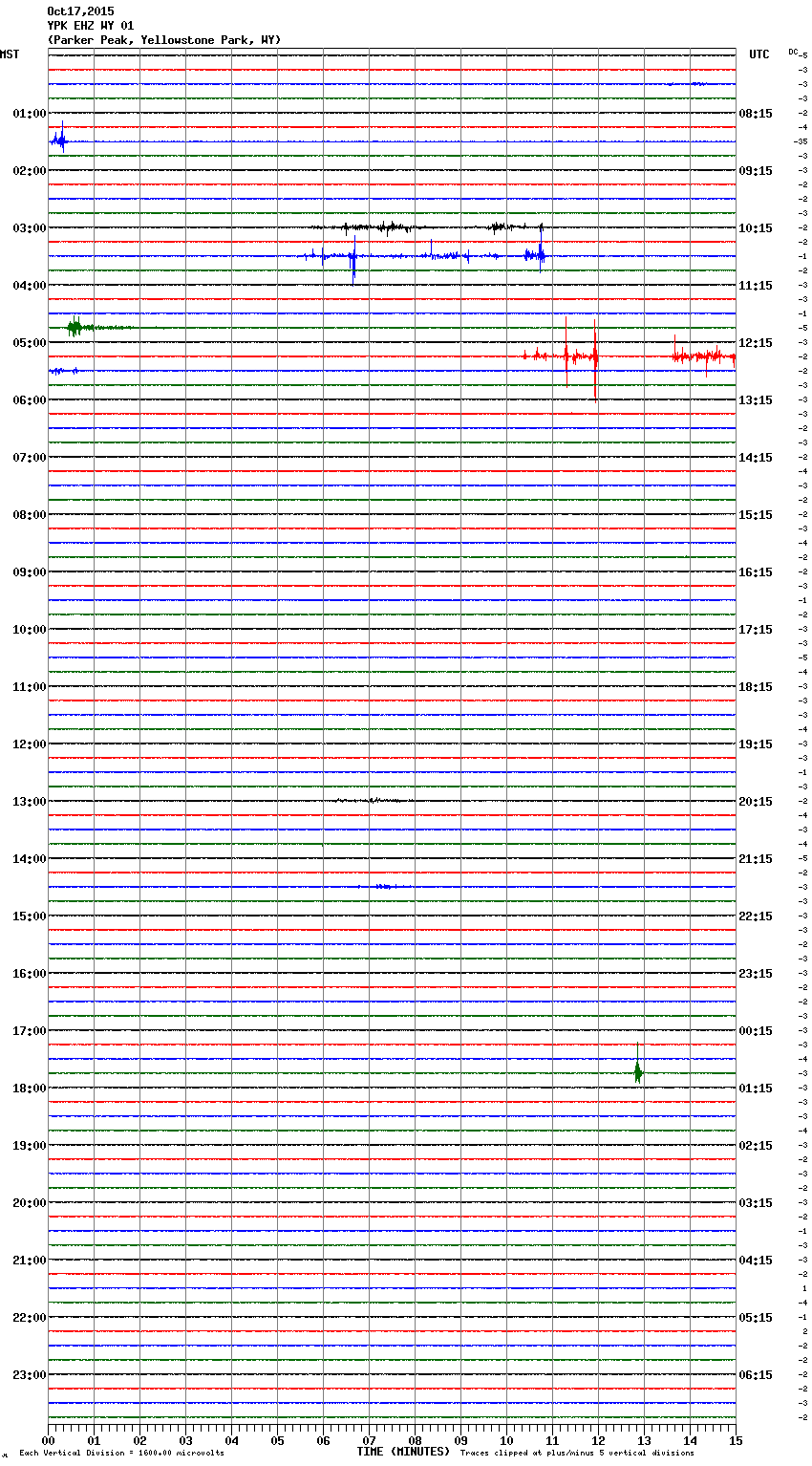Screen dimensions: 812x1466
Task: Click the 08 minute tick on the bottom axis
Action: pyautogui.click(x=415, y=1440)
